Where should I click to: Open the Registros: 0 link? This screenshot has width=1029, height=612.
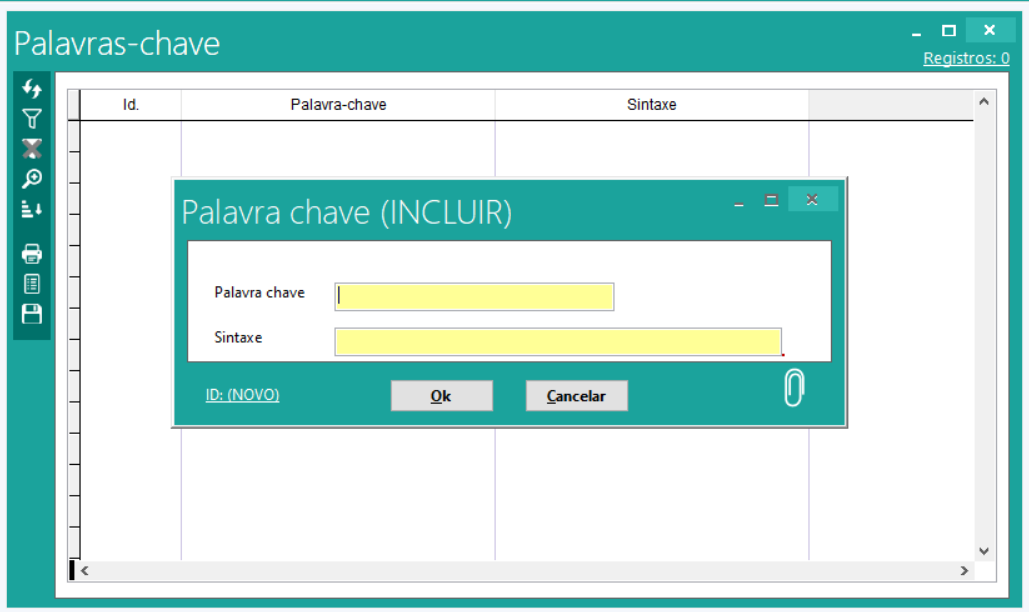[965, 59]
